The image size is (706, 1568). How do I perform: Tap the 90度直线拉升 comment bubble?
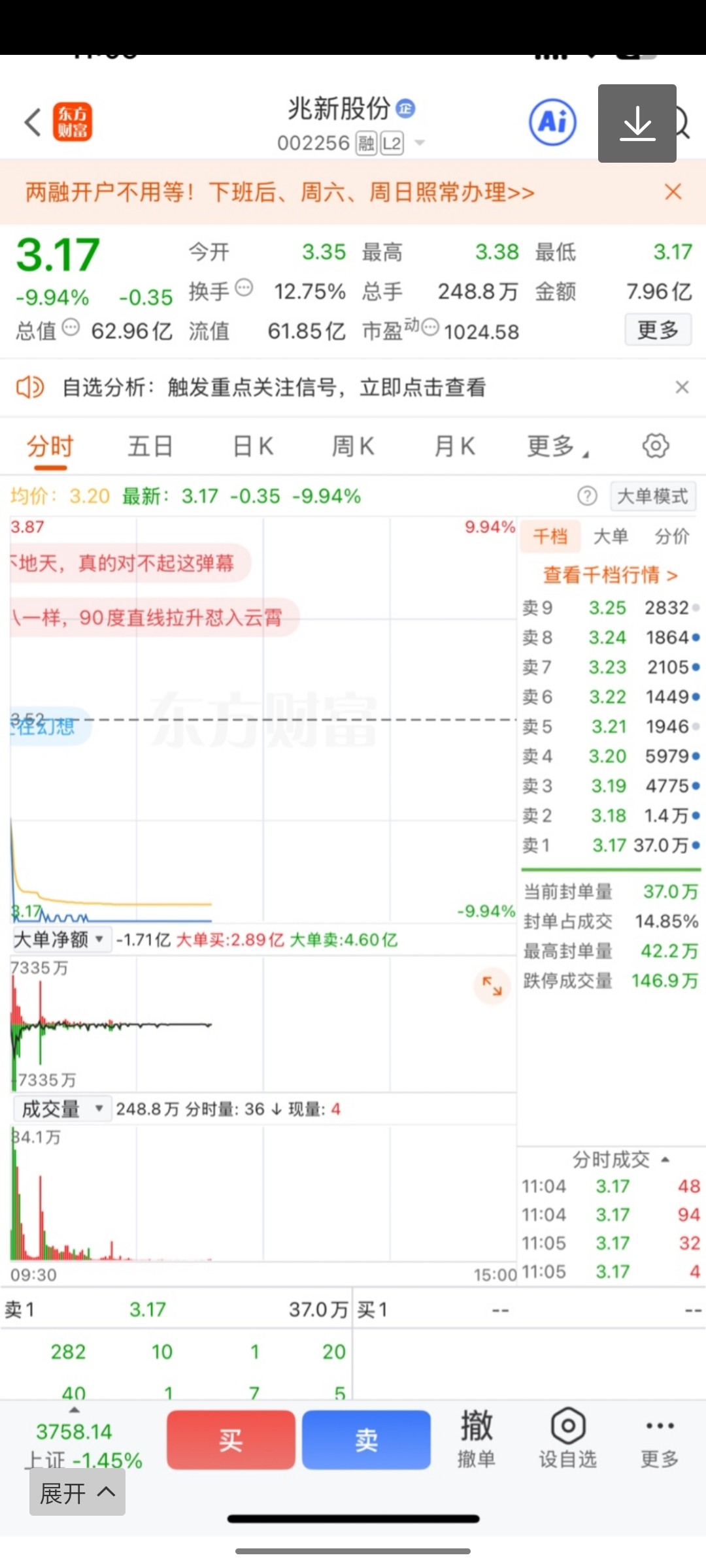click(154, 617)
